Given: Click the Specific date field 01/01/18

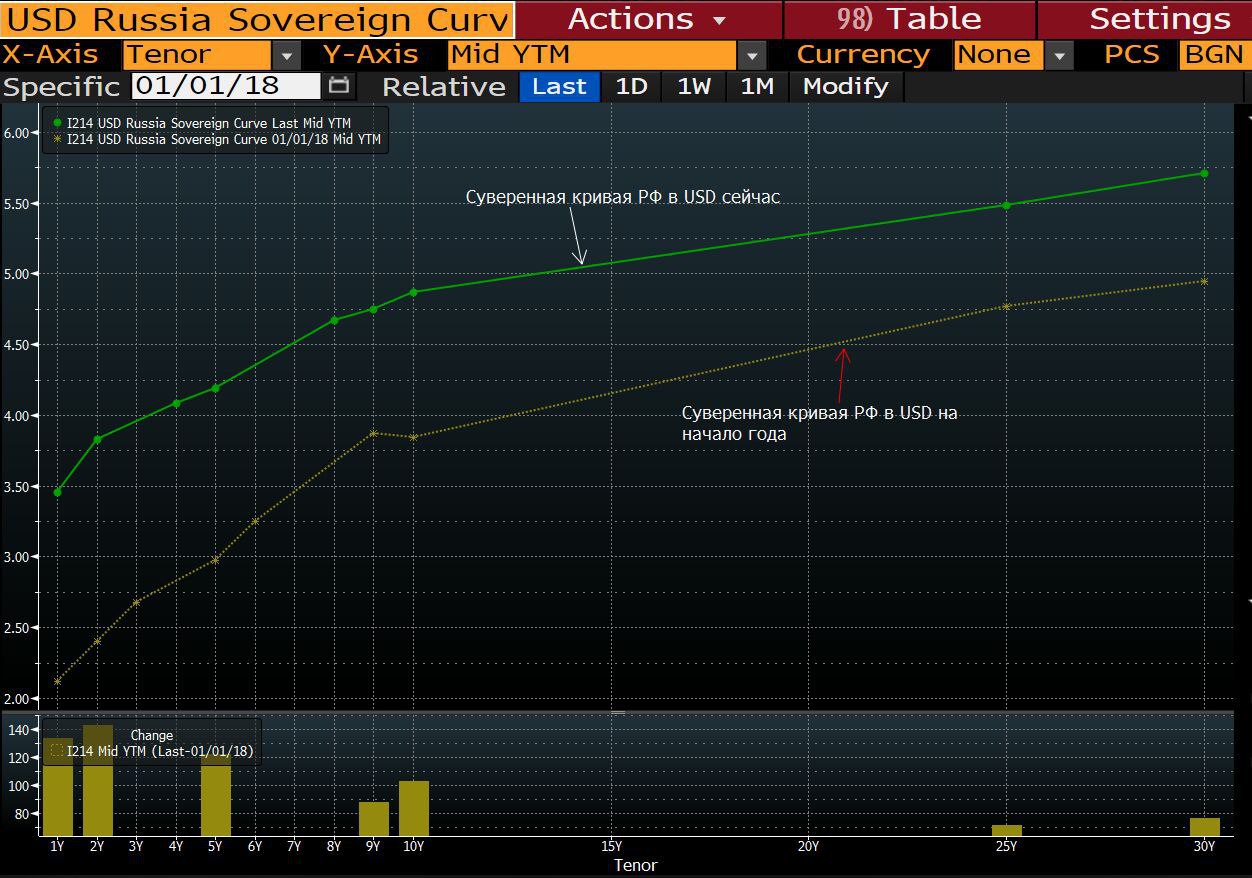Looking at the screenshot, I should [x=226, y=86].
